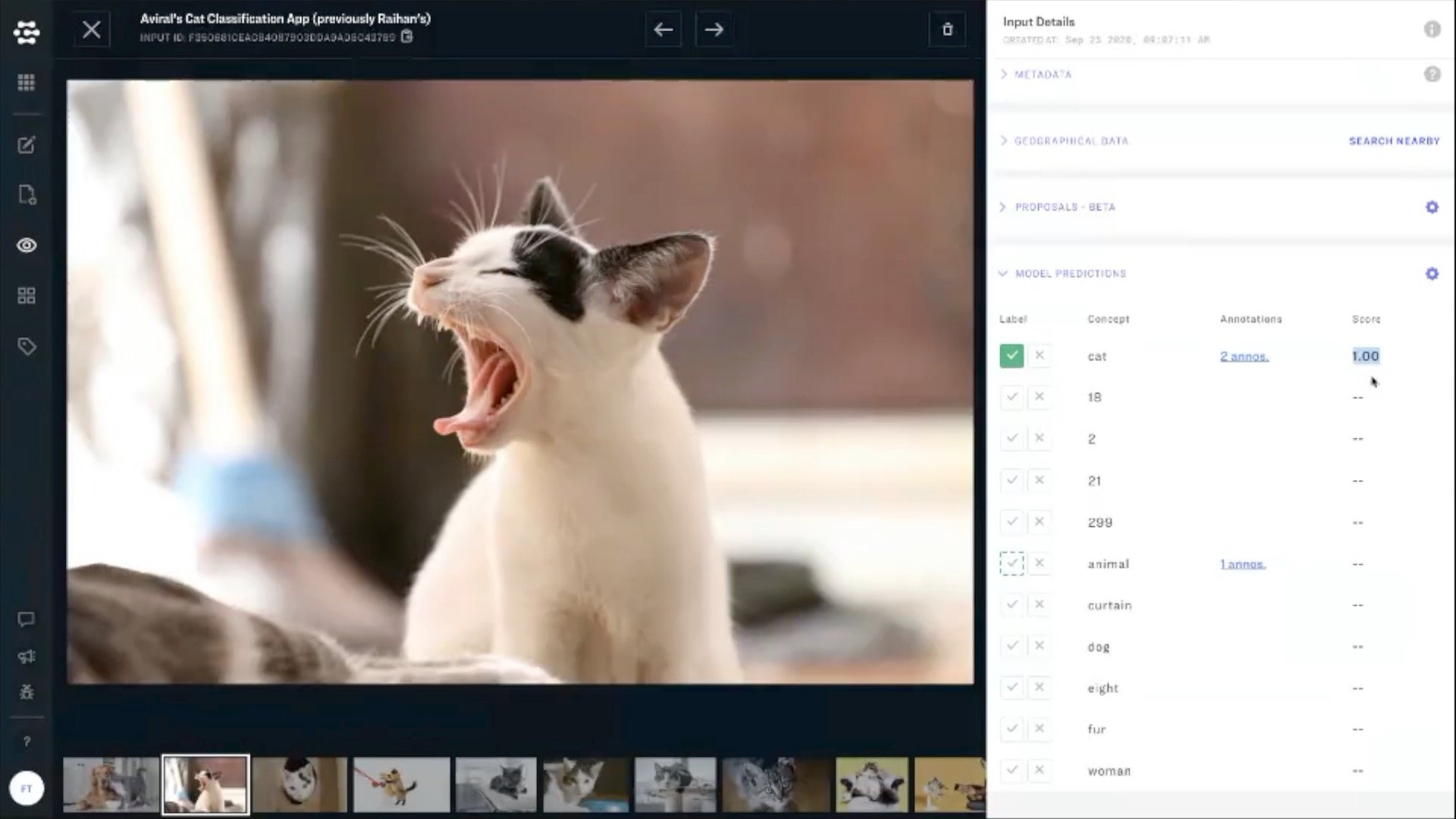Click the grid apps icon in sidebar

point(27,82)
